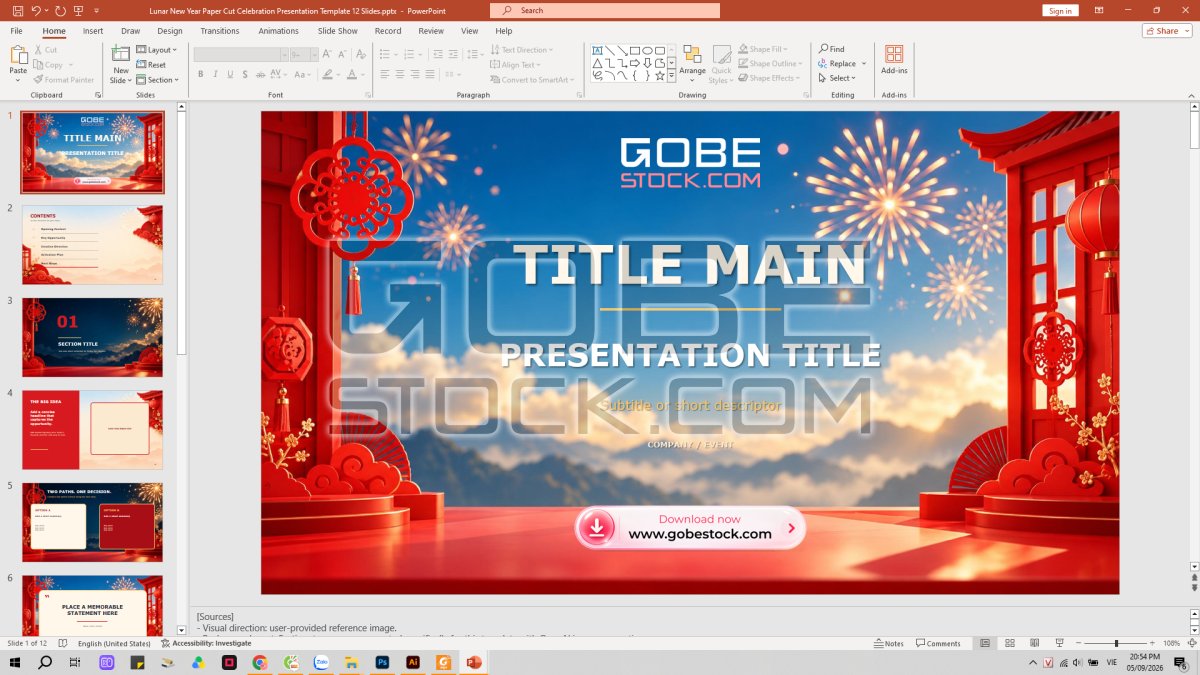This screenshot has width=1200, height=675.
Task: Open the Drawing group dialog launcher
Action: 806,95
